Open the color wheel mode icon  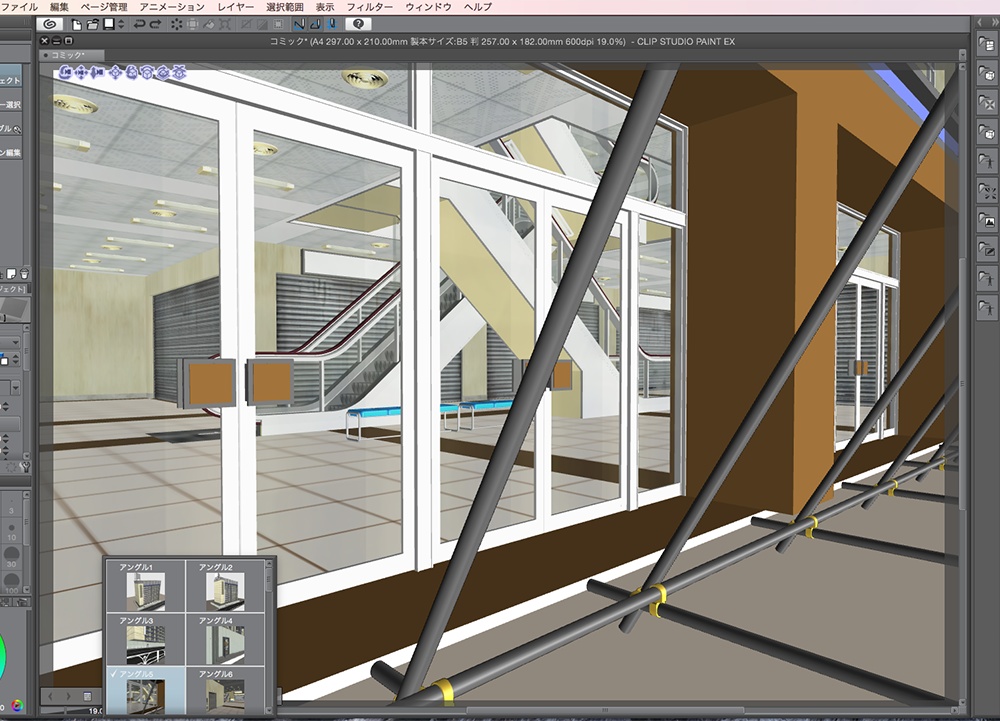pyautogui.click(x=17, y=706)
